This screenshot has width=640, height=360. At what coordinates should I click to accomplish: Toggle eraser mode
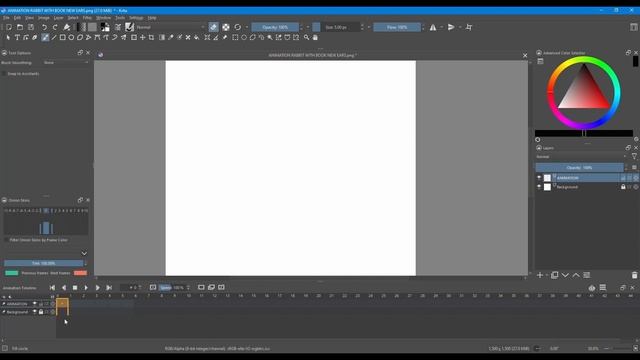click(213, 27)
